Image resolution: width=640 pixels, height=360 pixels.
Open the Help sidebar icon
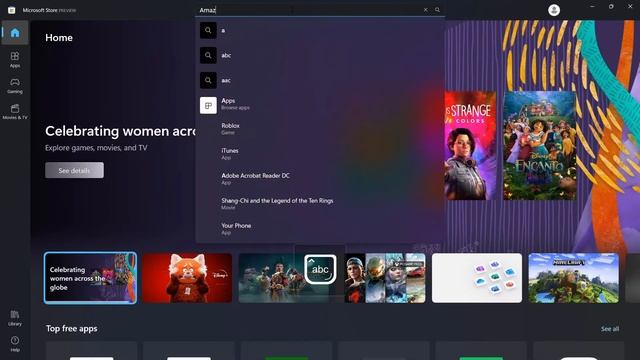15,344
